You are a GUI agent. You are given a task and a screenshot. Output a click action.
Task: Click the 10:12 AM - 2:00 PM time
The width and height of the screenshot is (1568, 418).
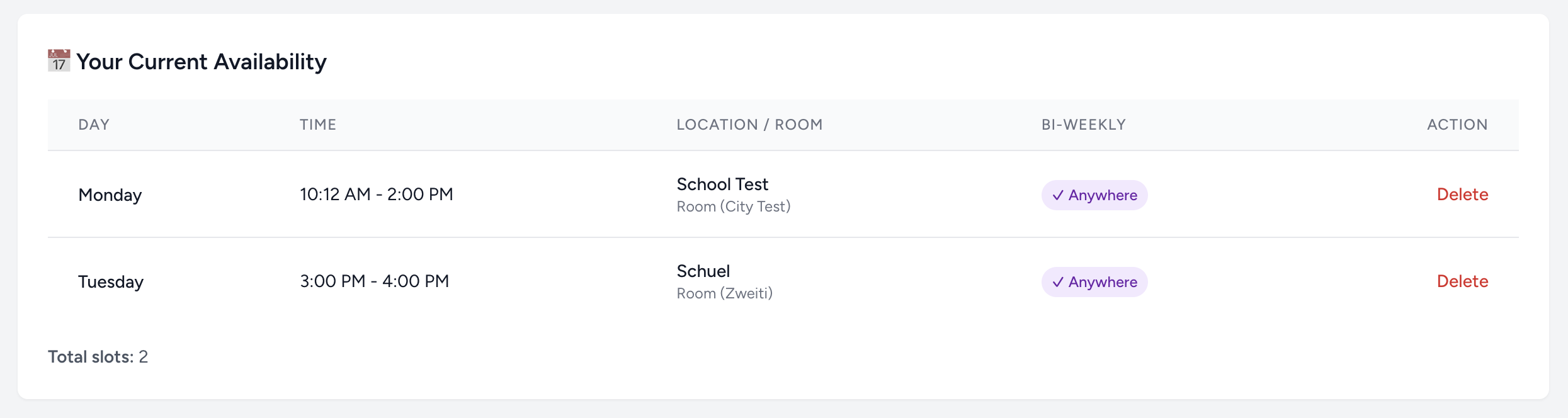(x=377, y=195)
